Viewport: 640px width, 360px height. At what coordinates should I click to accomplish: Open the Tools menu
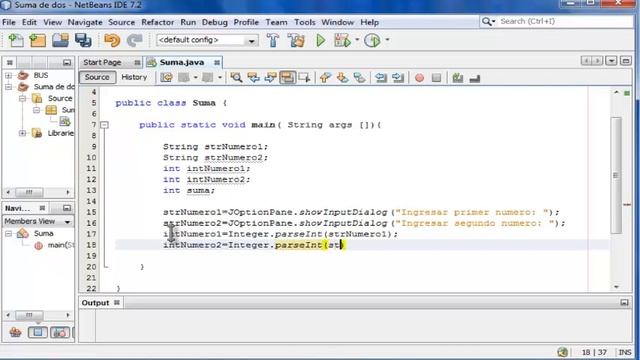click(304, 22)
